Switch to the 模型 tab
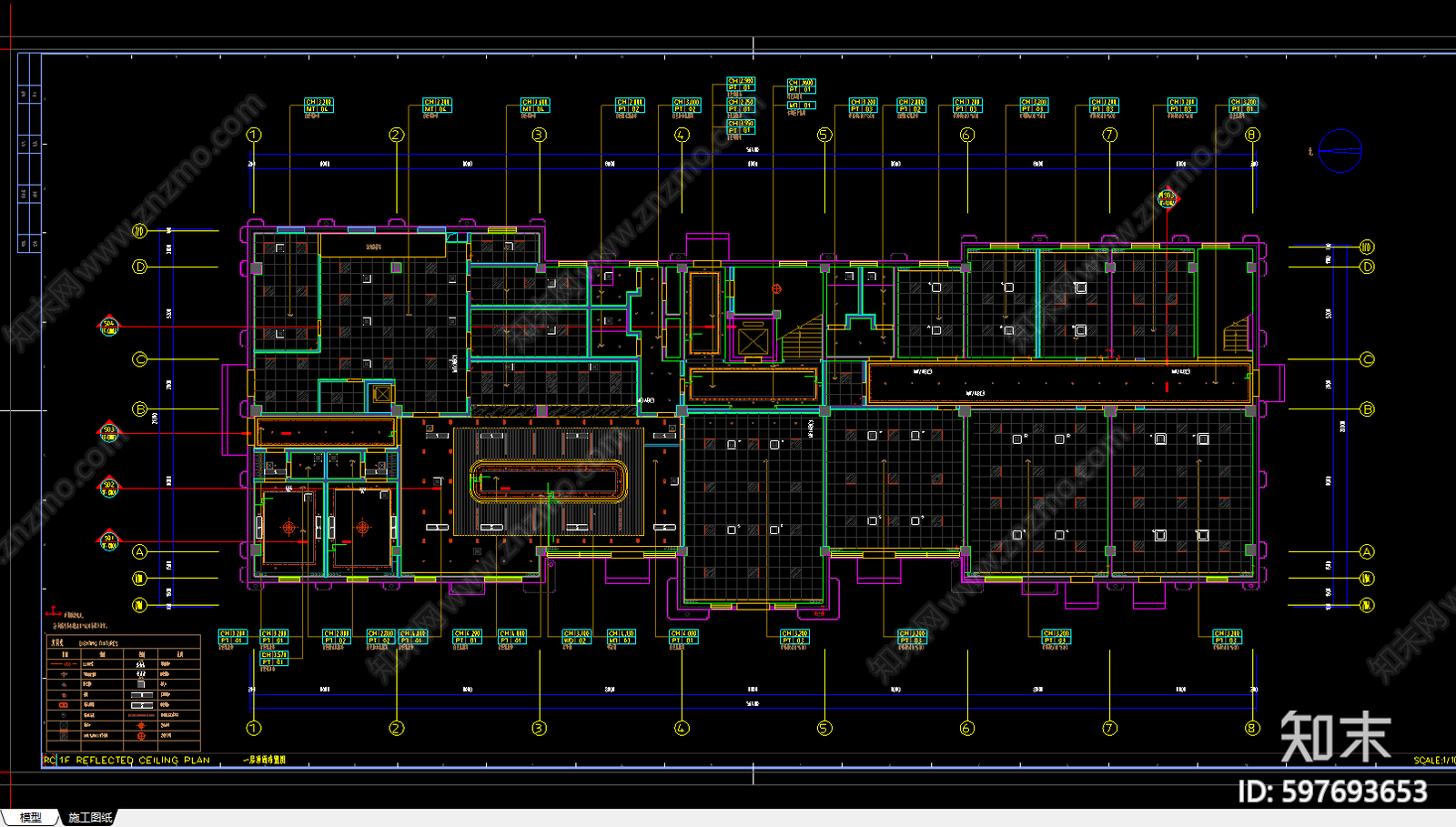This screenshot has width=1456, height=827. pyautogui.click(x=30, y=817)
